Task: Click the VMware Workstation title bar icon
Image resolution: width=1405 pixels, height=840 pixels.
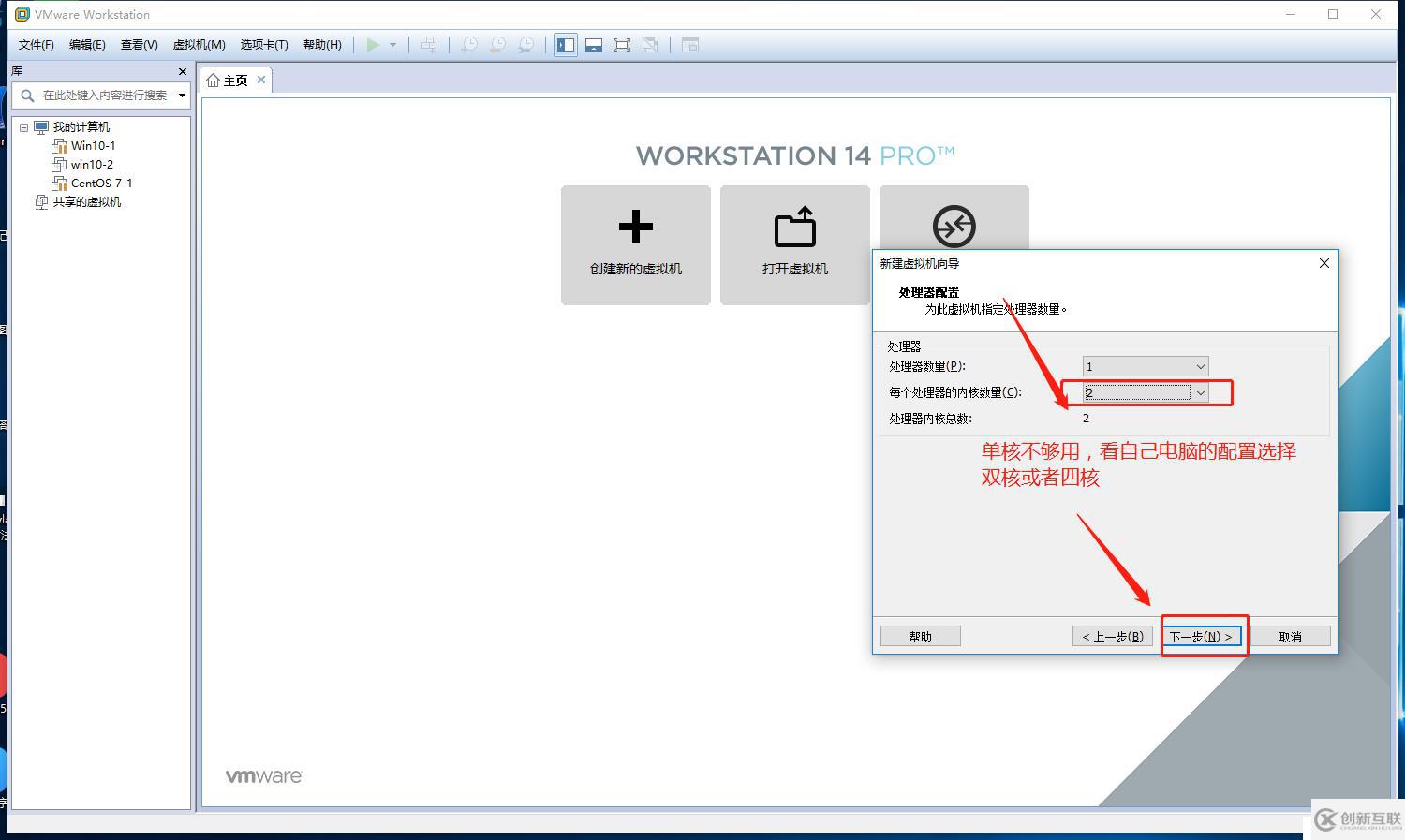Action: pos(22,14)
